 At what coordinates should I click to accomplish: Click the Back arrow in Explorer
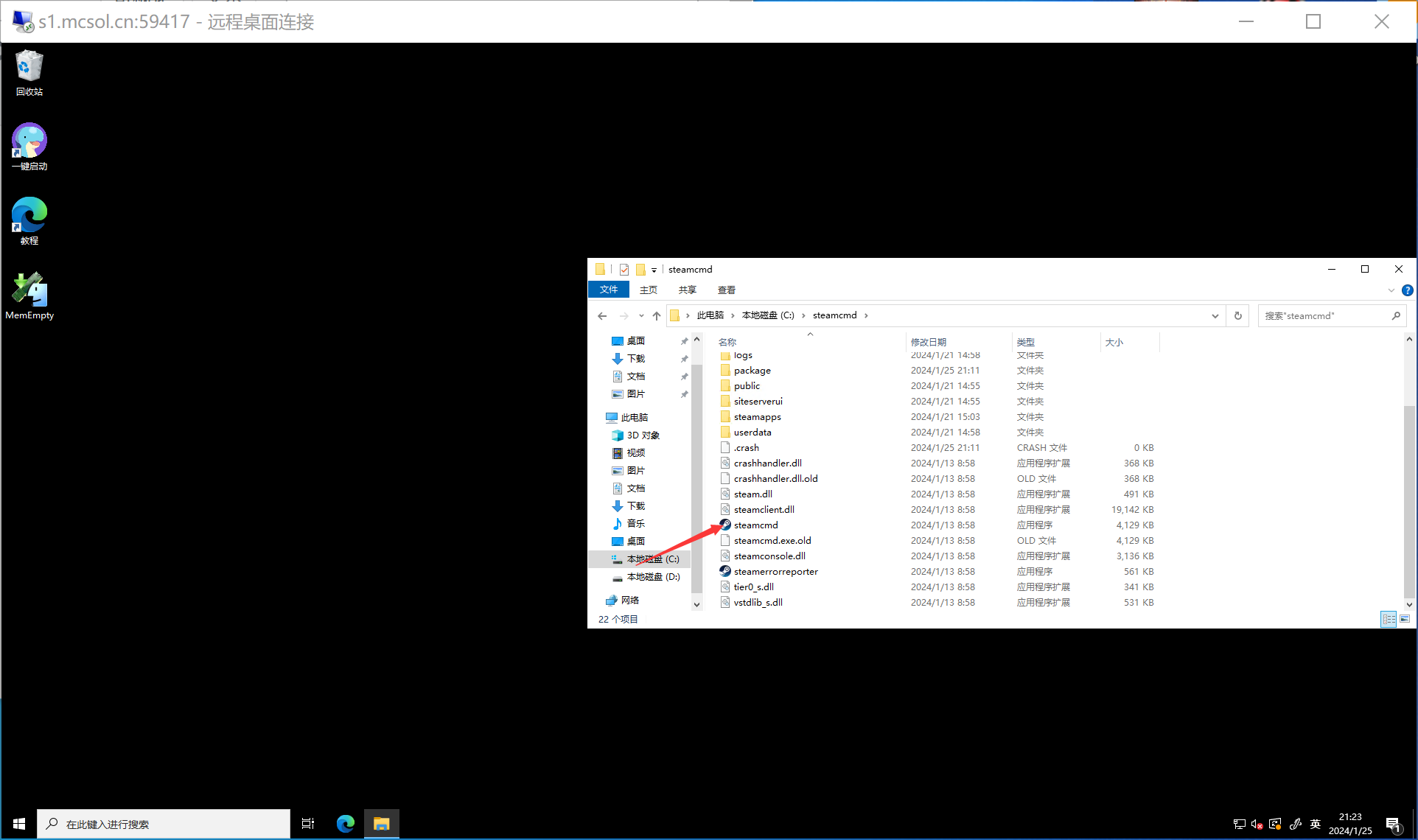602,316
